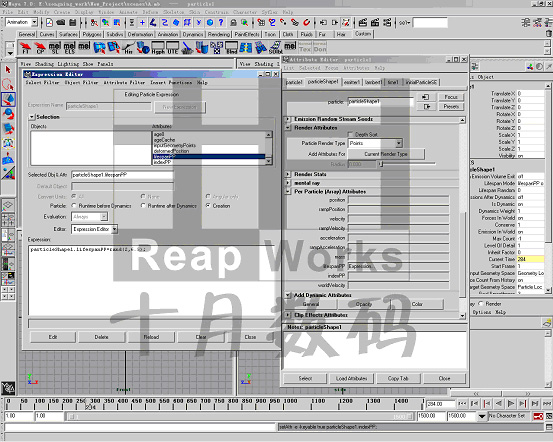Run the mel ELS shelf script

click(69, 48)
